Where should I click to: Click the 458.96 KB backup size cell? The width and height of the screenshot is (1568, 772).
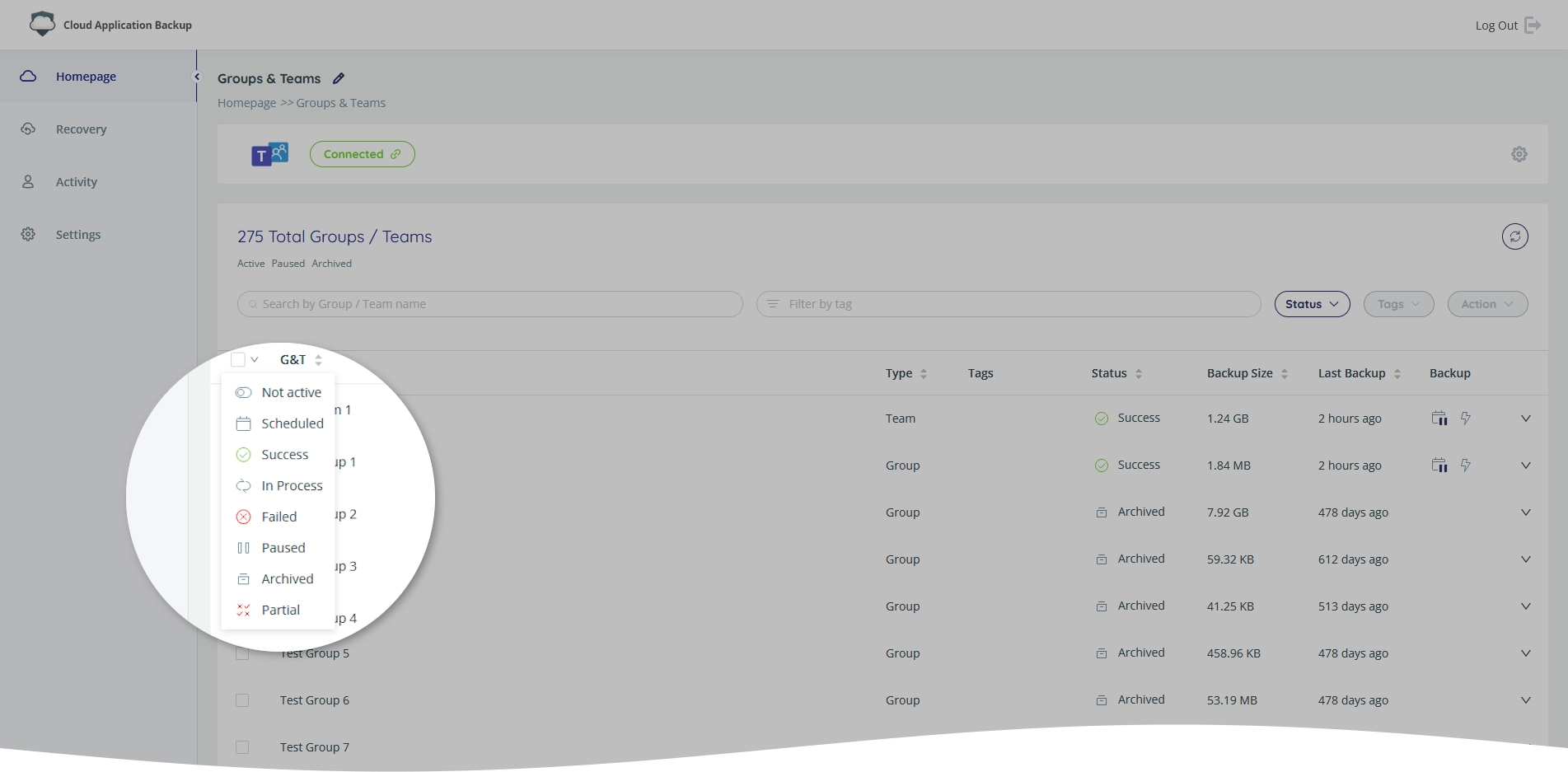point(1233,653)
